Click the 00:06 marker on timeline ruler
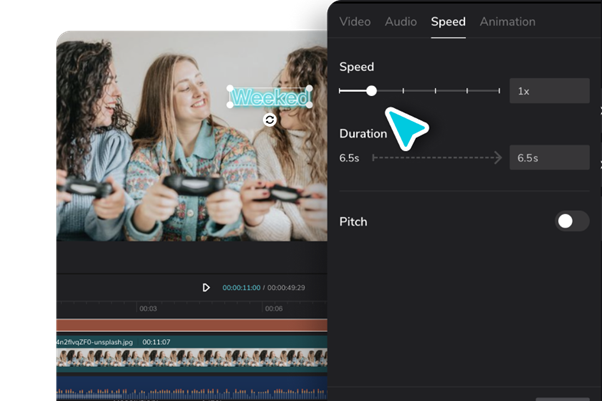Viewport: 602px width, 401px height. click(x=273, y=308)
